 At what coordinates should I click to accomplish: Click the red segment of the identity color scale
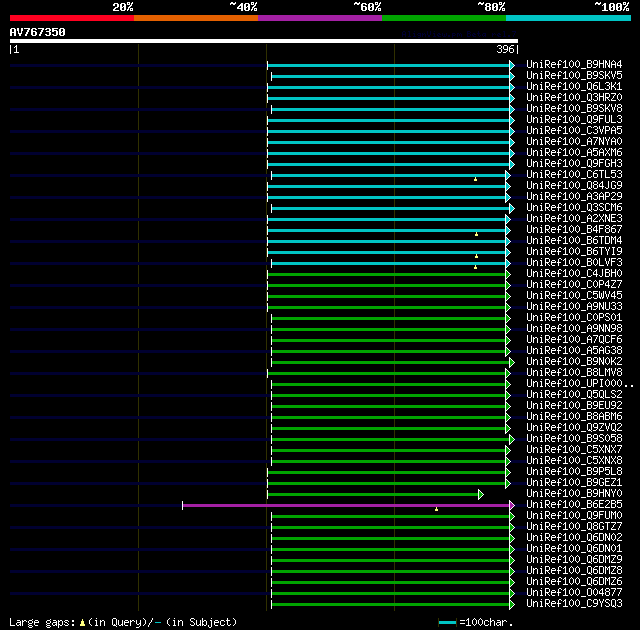72,18
